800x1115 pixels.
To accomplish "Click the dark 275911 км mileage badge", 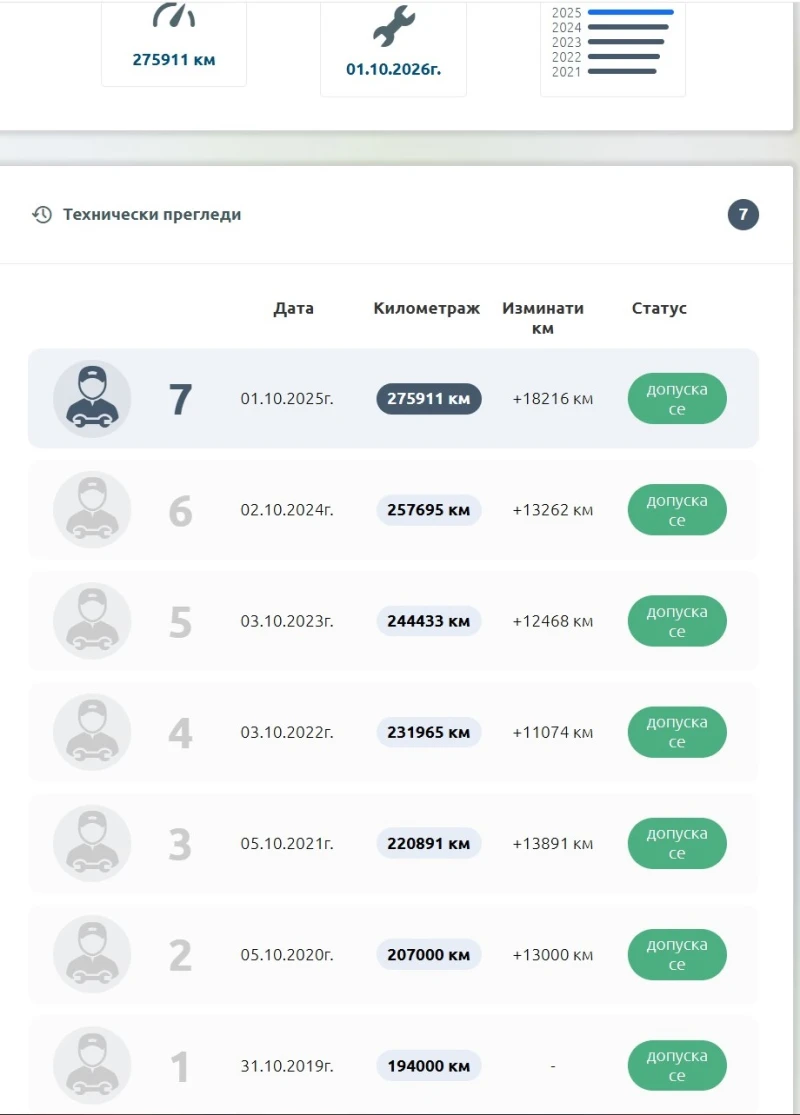I will [x=428, y=398].
